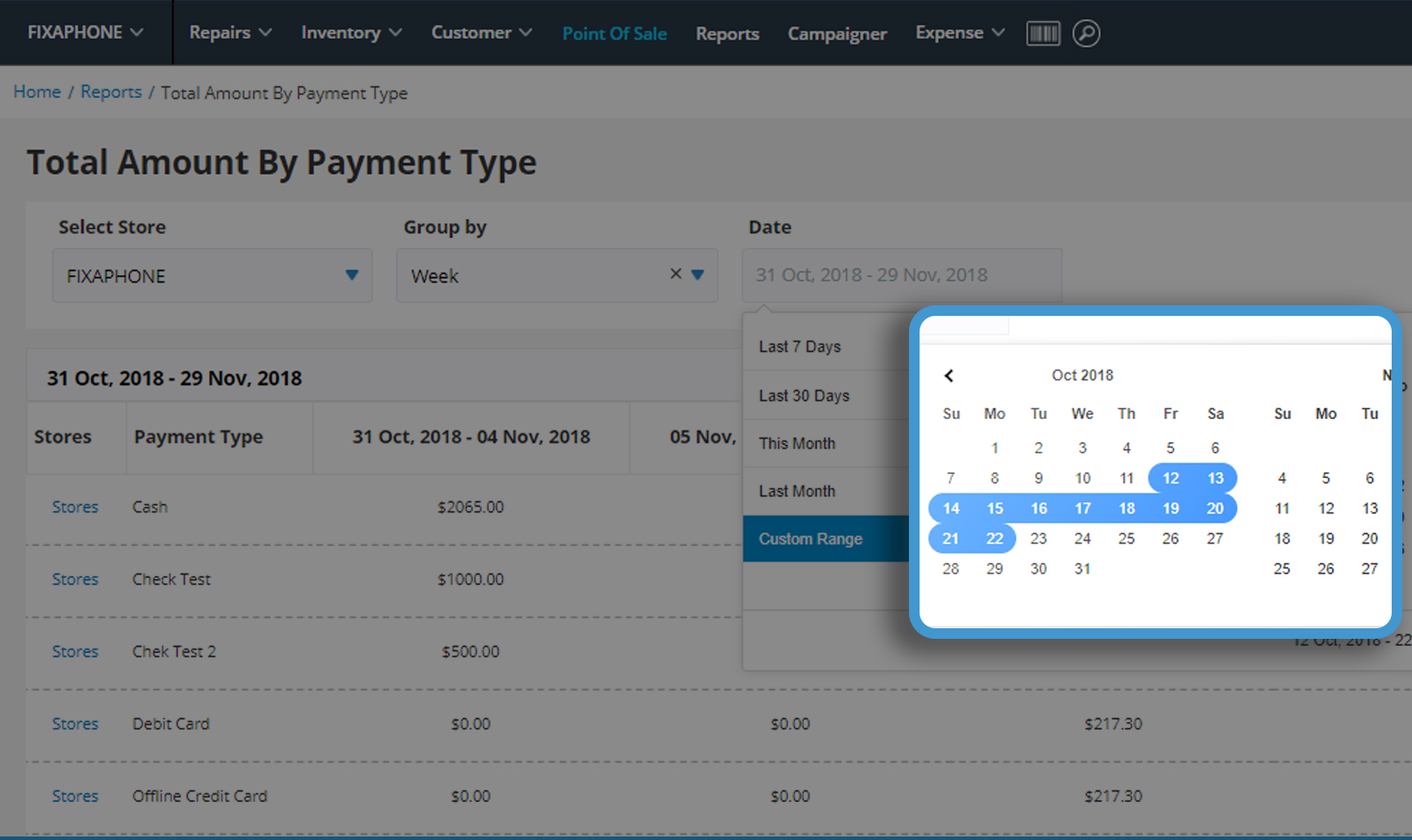
Task: Open Stores link in Debit Card row
Action: coord(75,724)
